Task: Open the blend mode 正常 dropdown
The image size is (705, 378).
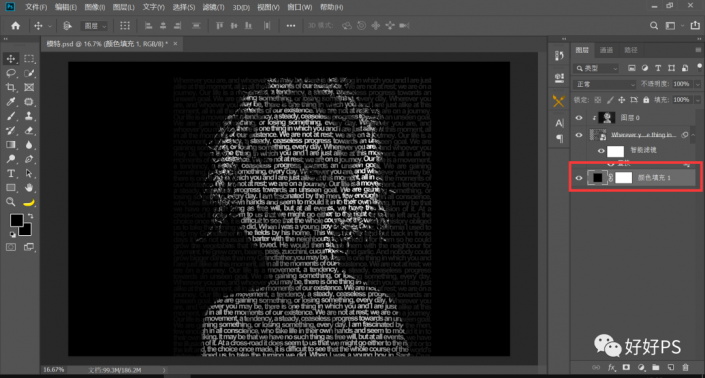Action: (x=605, y=84)
